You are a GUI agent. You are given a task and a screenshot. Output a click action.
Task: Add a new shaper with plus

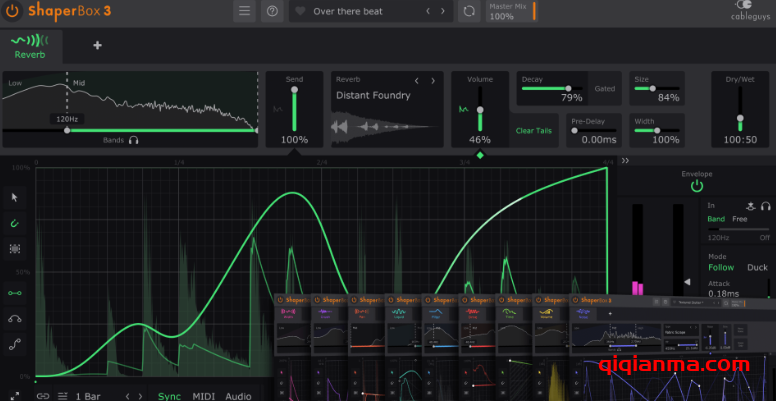97,46
